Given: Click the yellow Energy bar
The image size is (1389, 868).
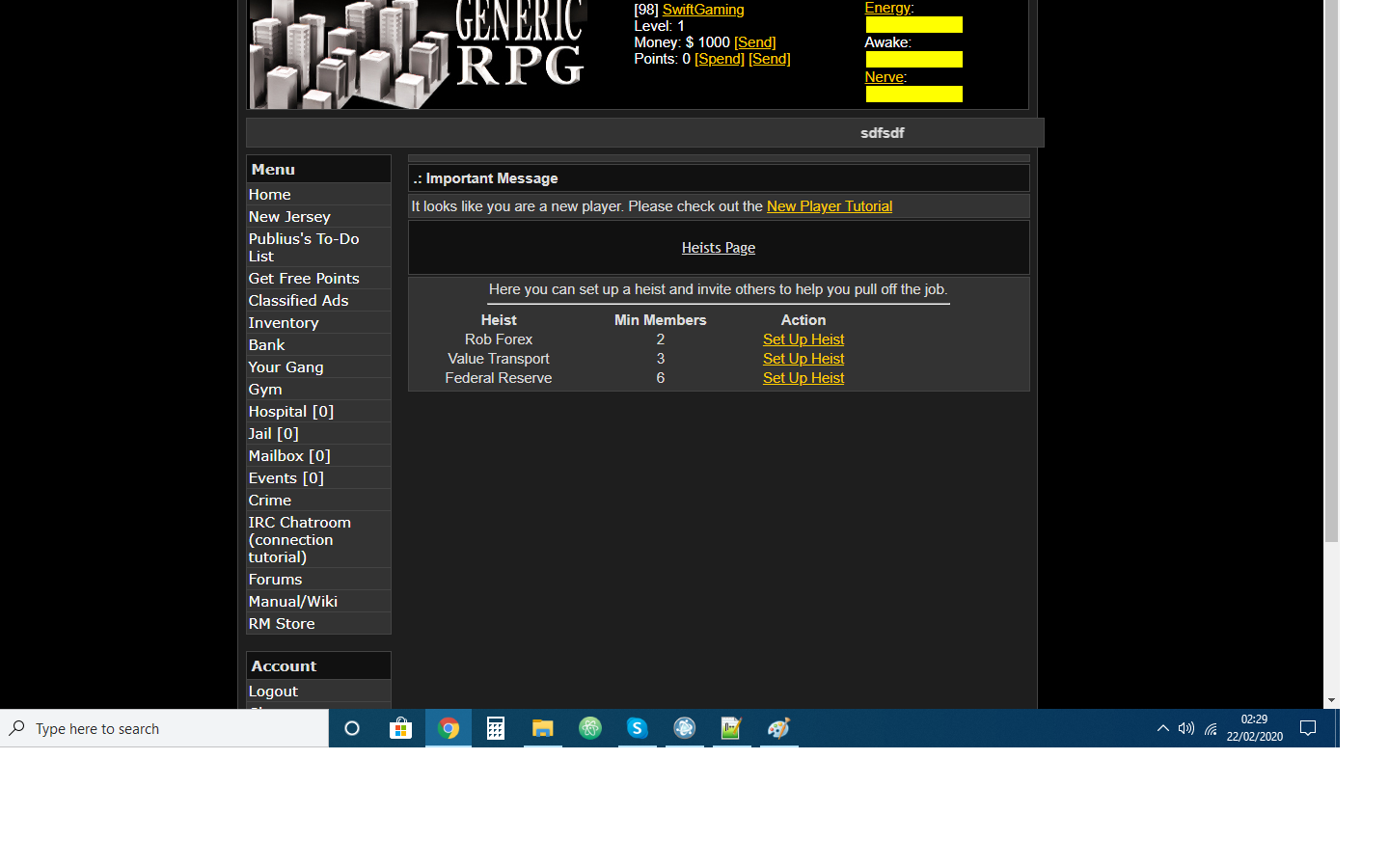Looking at the screenshot, I should 913,25.
